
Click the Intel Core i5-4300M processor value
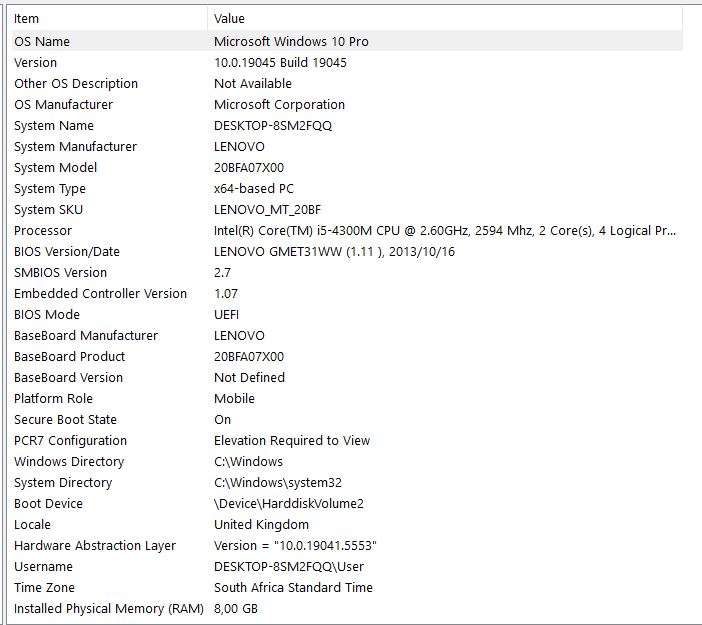[445, 231]
